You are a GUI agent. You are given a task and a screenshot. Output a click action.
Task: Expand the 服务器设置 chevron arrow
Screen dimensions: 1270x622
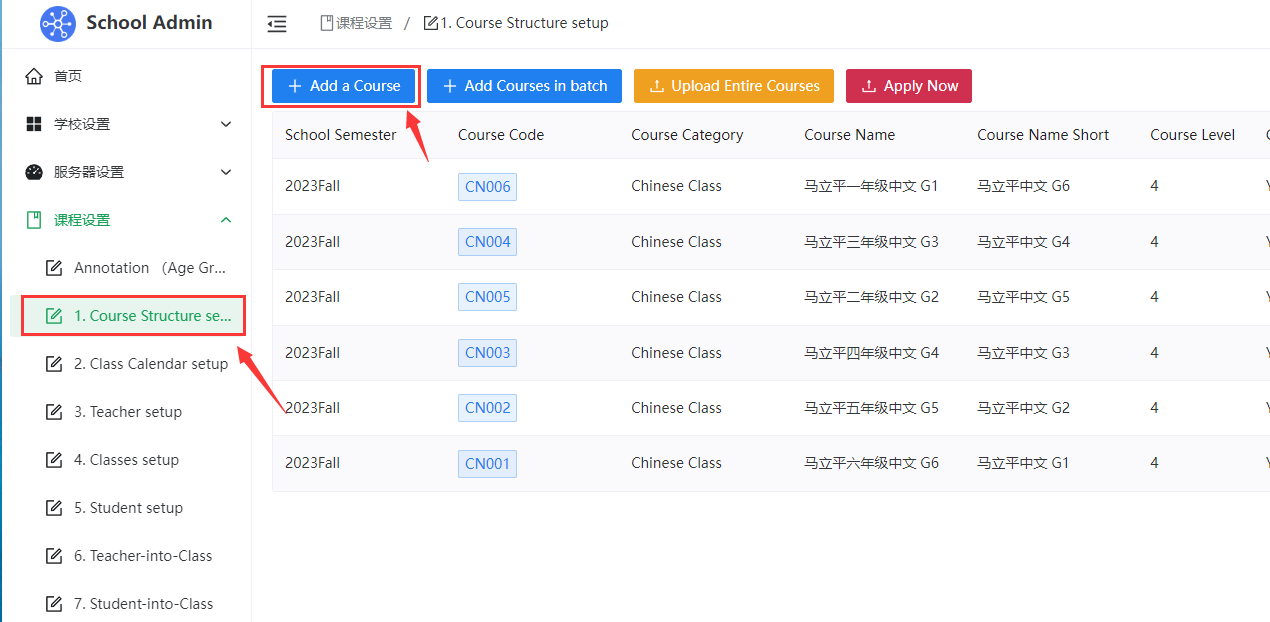pyautogui.click(x=226, y=172)
